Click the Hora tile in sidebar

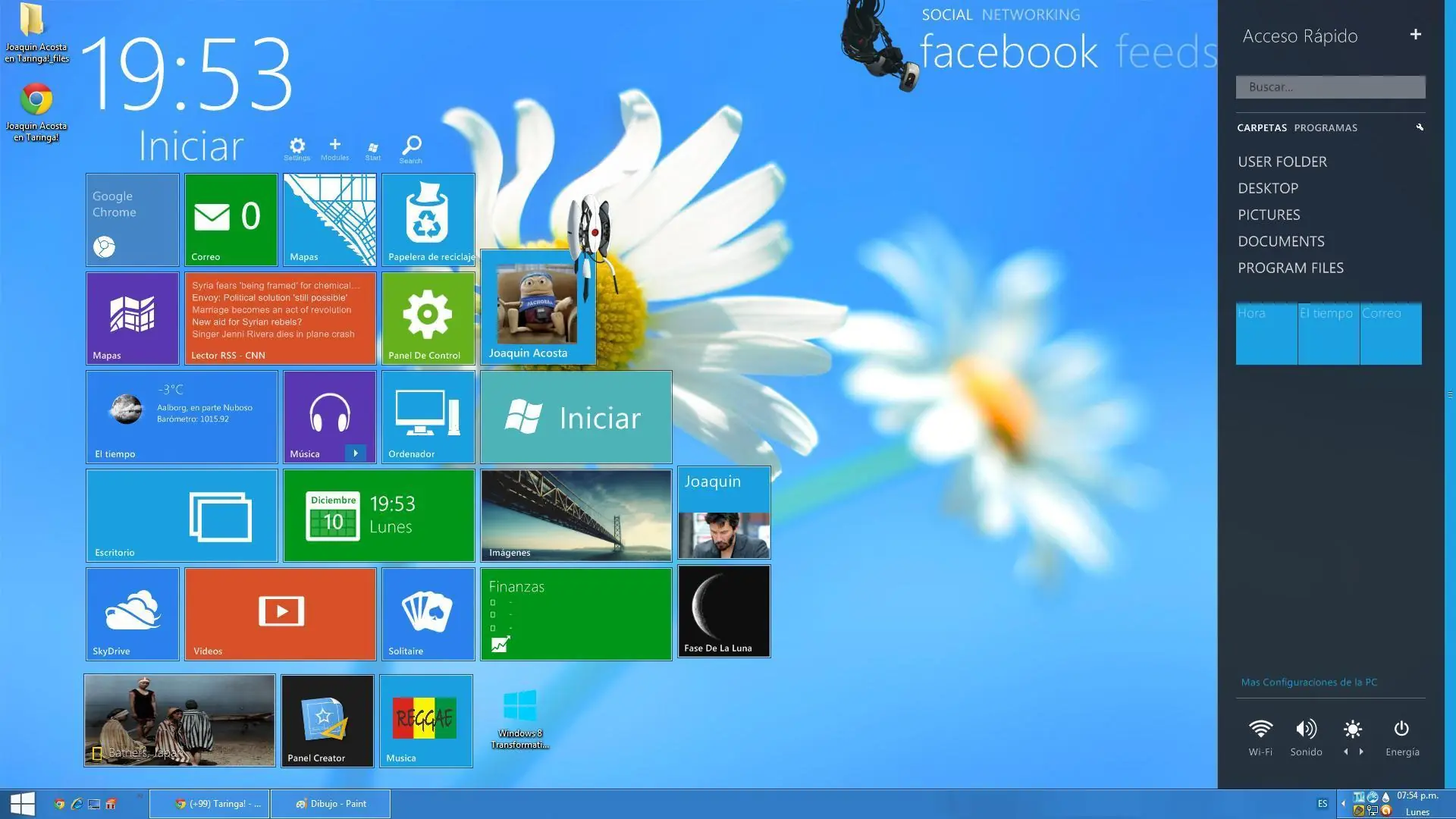point(1266,334)
